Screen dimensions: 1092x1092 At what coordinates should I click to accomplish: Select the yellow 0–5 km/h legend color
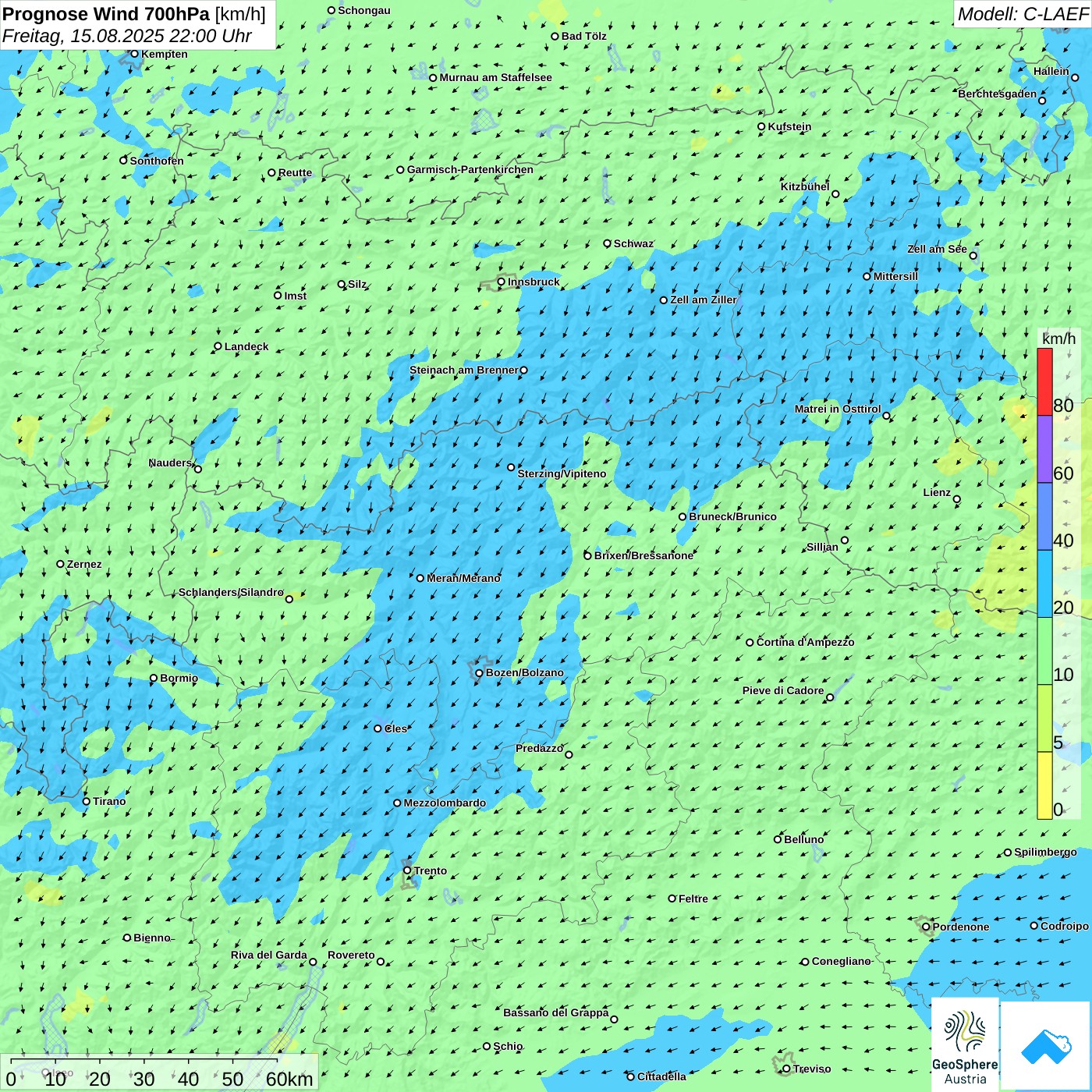1044,785
